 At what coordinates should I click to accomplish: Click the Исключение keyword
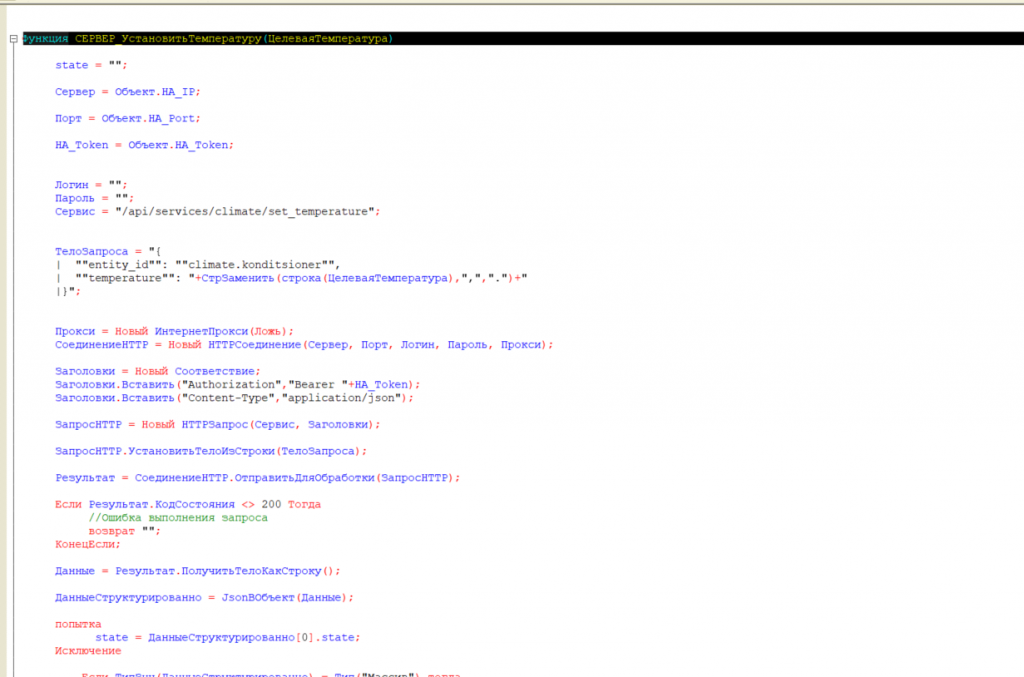tap(88, 651)
